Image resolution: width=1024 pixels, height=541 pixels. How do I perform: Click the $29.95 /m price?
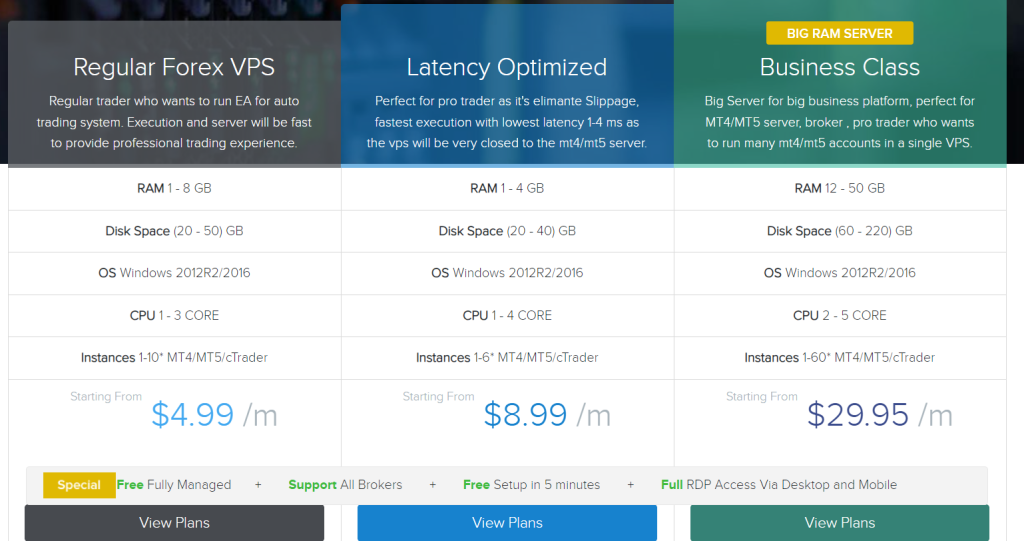point(879,414)
